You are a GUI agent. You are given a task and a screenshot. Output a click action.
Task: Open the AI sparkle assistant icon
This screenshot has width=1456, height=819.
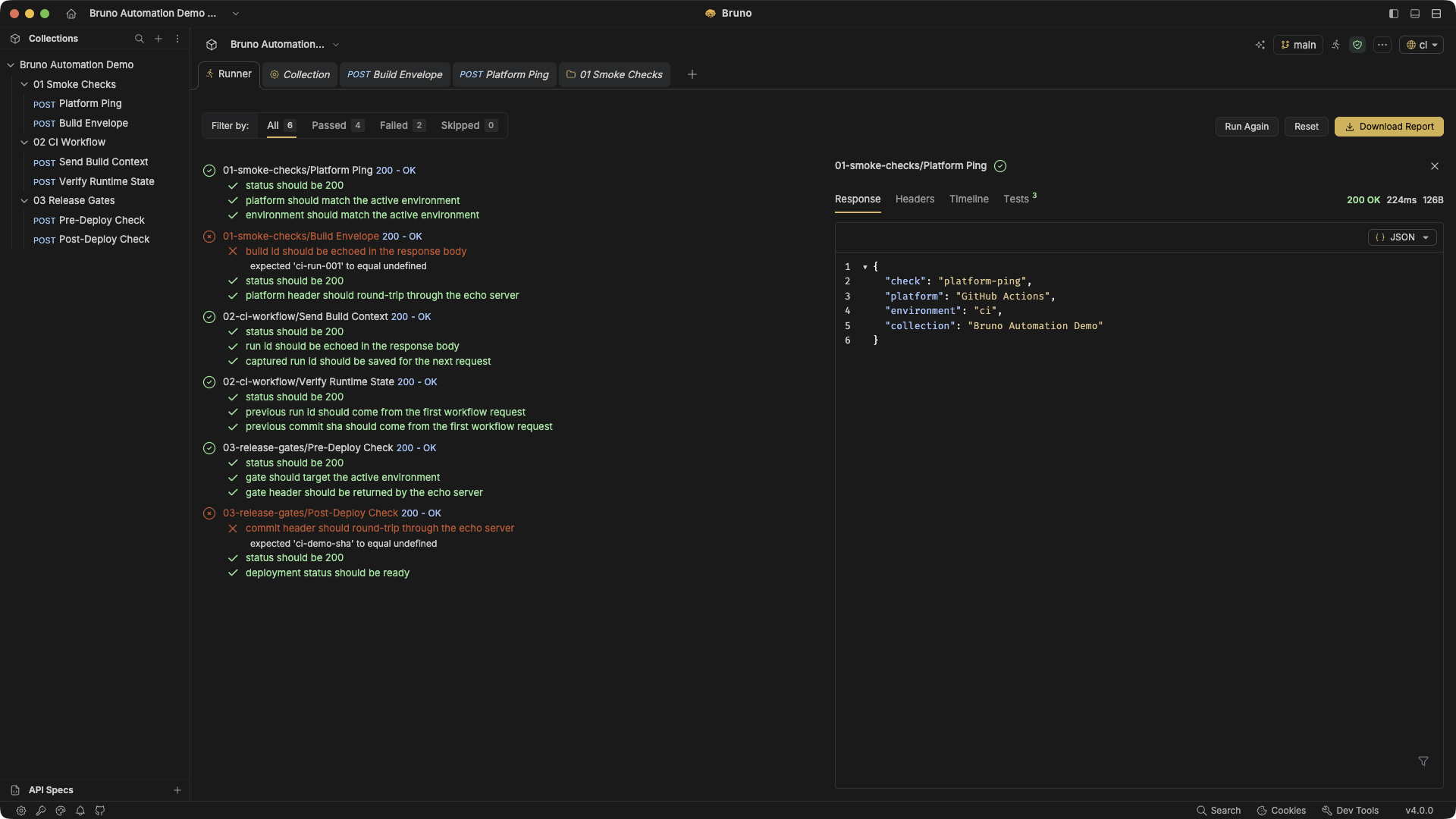click(x=1260, y=45)
